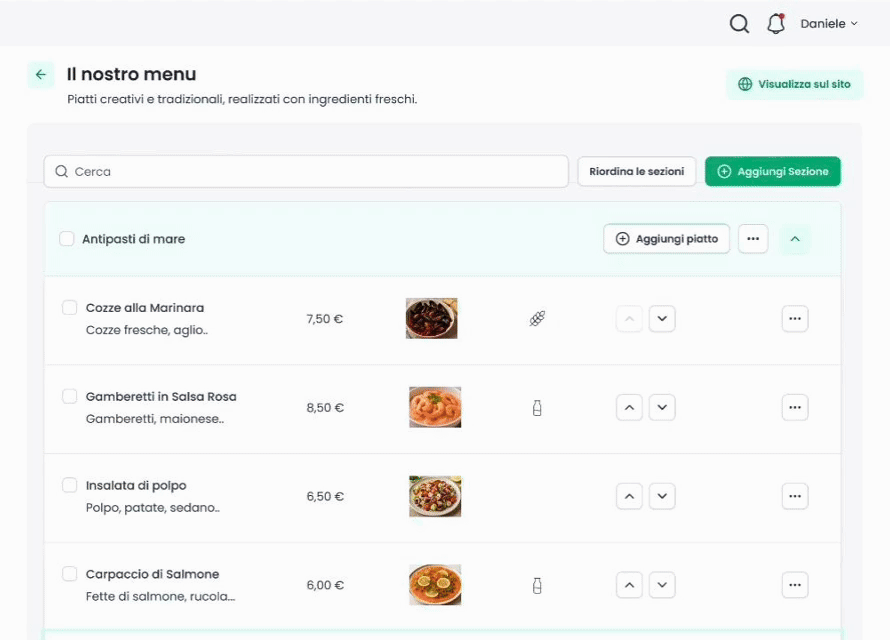This screenshot has height=640, width=890.
Task: Open more options for Carpaccio di Salmone
Action: 795,585
